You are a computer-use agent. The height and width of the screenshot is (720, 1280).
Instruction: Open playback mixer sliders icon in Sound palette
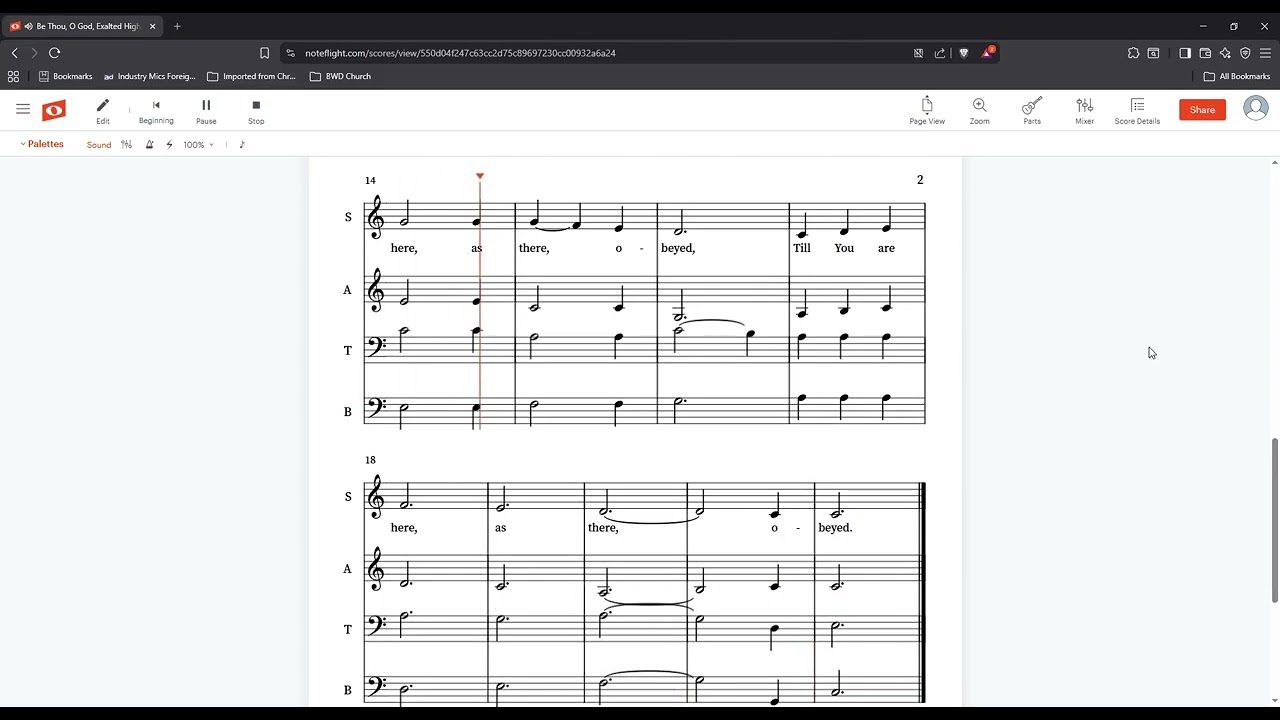tap(126, 145)
